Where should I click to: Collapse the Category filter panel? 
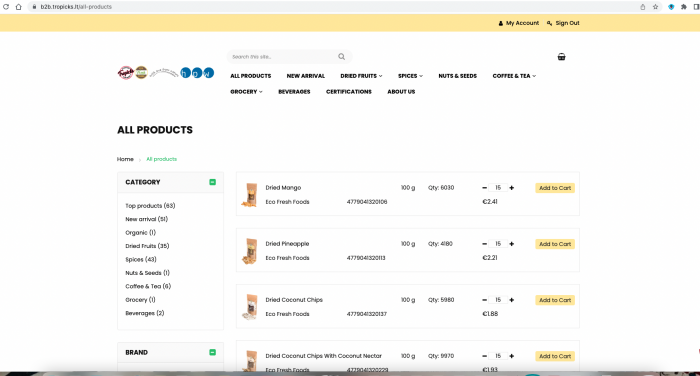212,182
